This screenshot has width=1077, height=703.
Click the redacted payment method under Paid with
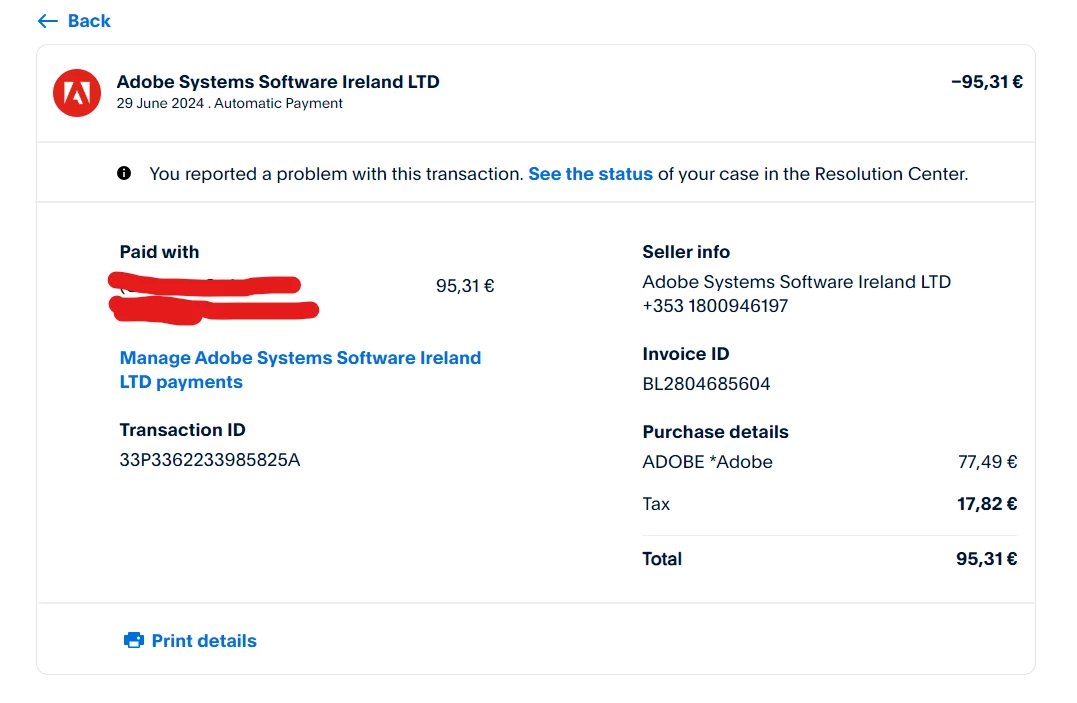point(210,298)
